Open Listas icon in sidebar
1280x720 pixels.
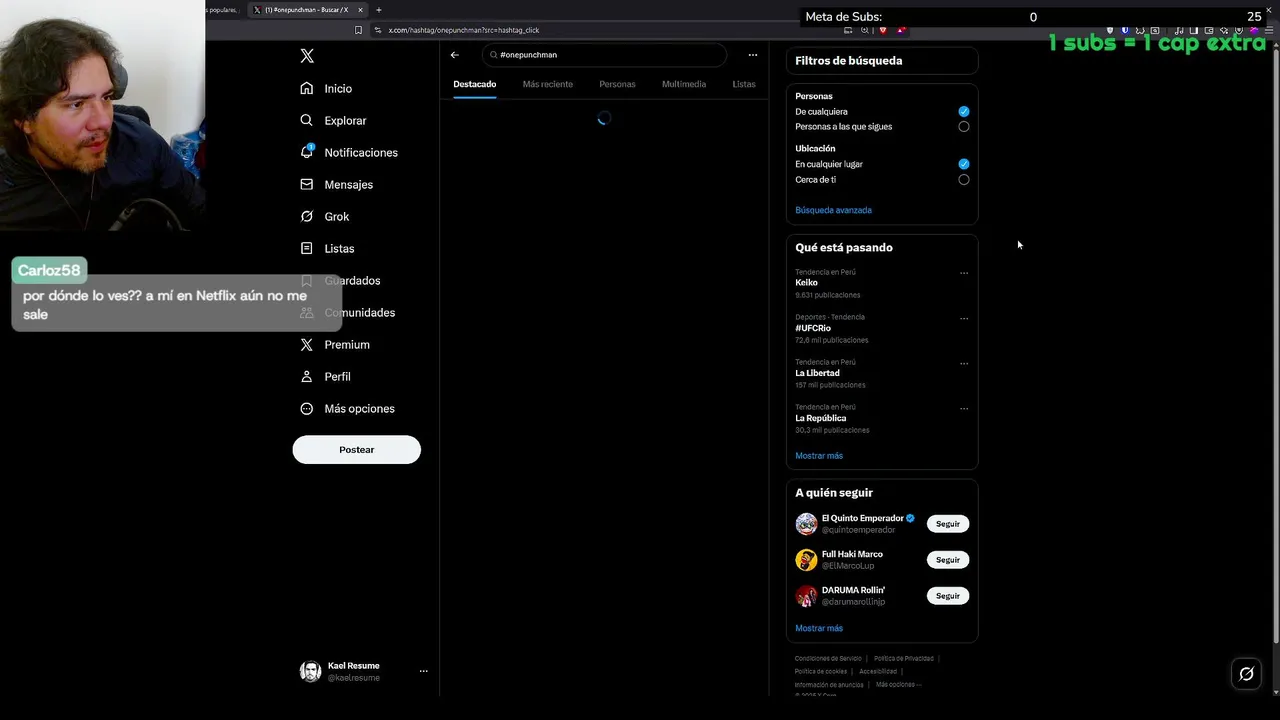point(307,248)
